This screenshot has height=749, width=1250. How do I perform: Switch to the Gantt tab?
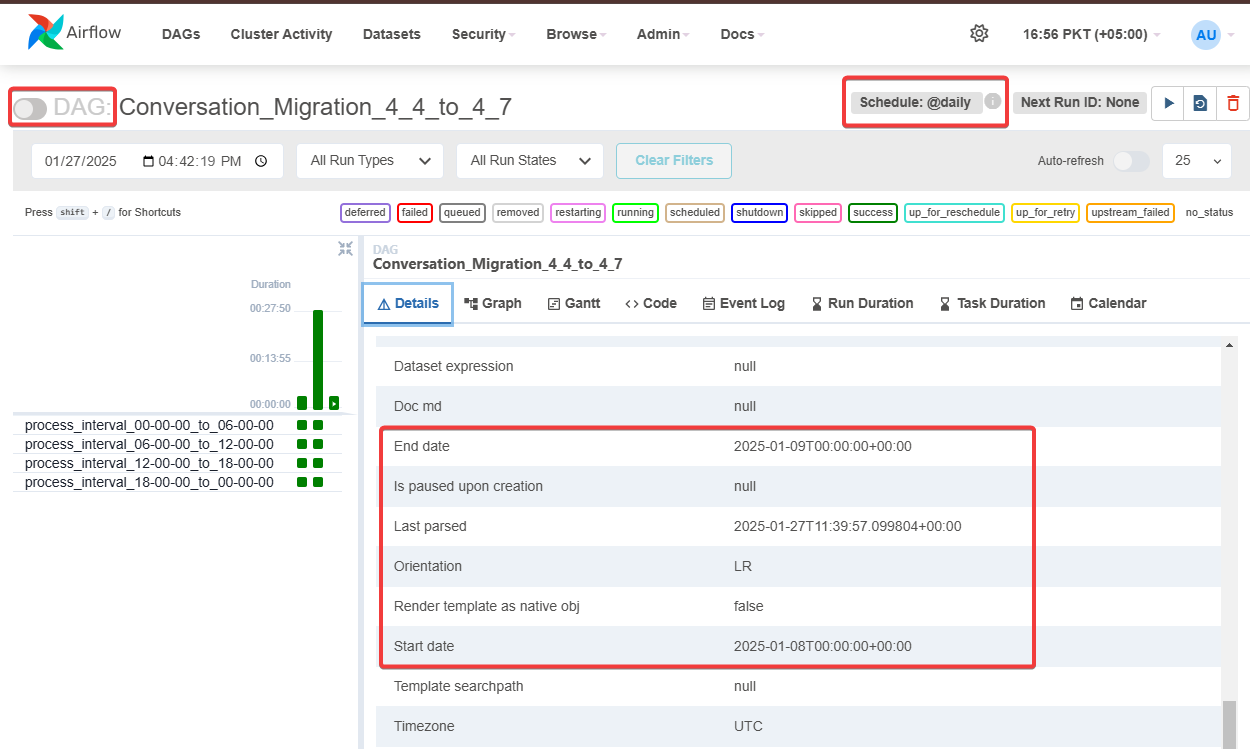pyautogui.click(x=574, y=303)
